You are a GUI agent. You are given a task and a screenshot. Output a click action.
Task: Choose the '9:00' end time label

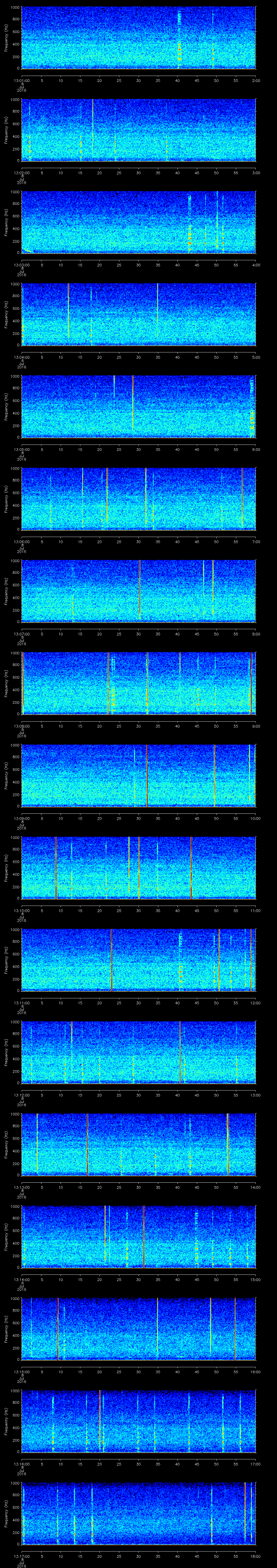coord(256,726)
